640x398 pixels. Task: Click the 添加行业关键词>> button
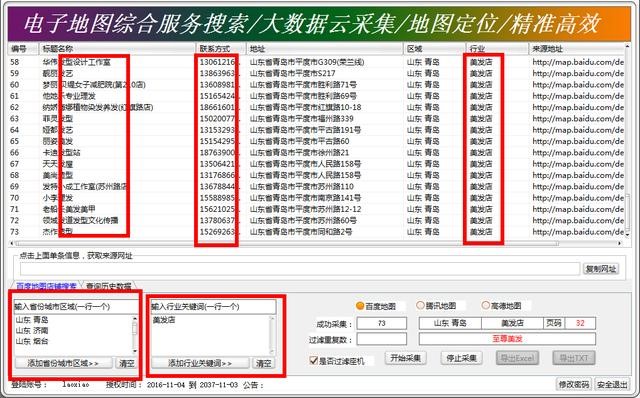click(x=200, y=363)
